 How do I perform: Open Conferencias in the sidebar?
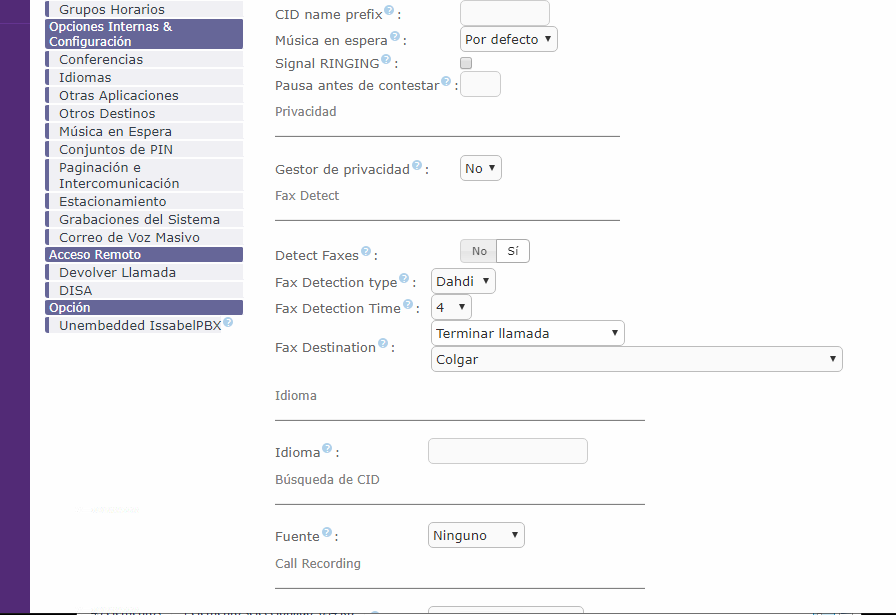point(101,60)
